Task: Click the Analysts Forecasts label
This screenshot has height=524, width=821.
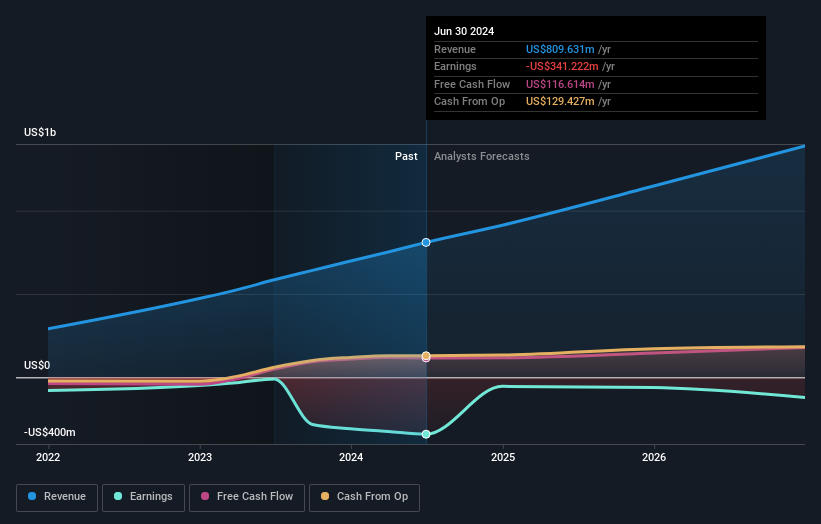Action: point(482,157)
